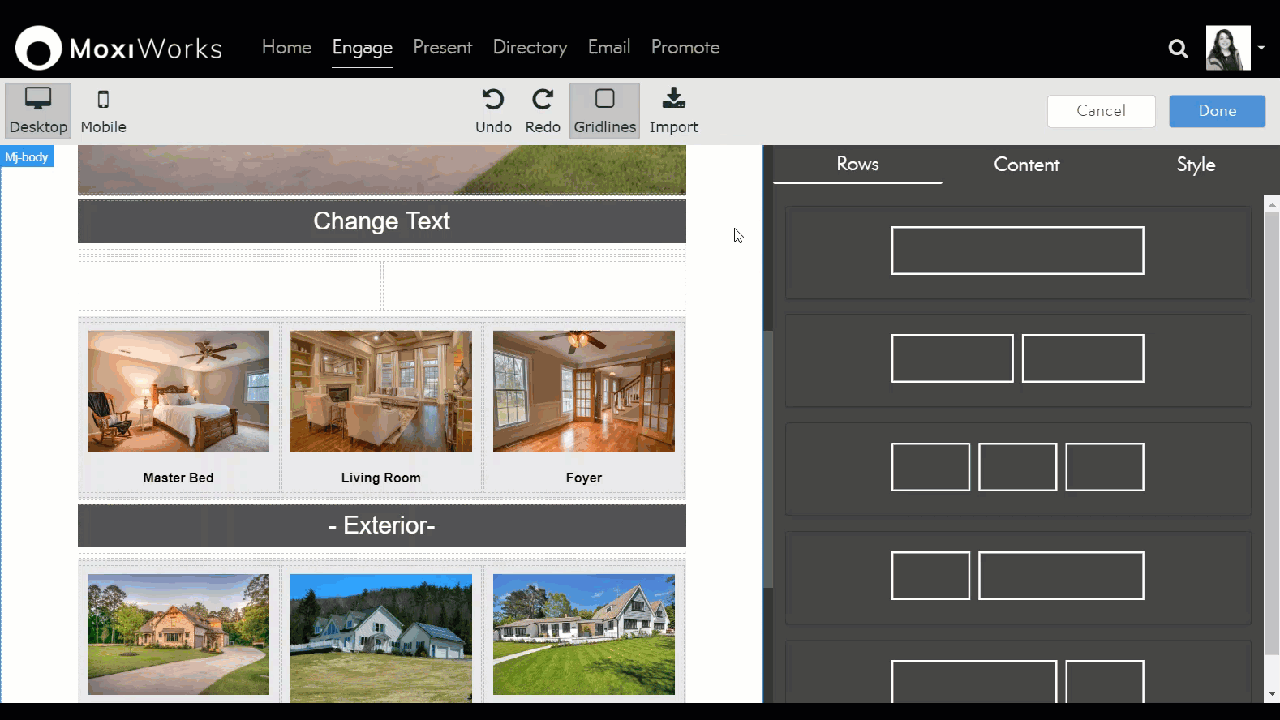Click the Master Bed photo thumbnail
1280x720 pixels.
pyautogui.click(x=178, y=391)
